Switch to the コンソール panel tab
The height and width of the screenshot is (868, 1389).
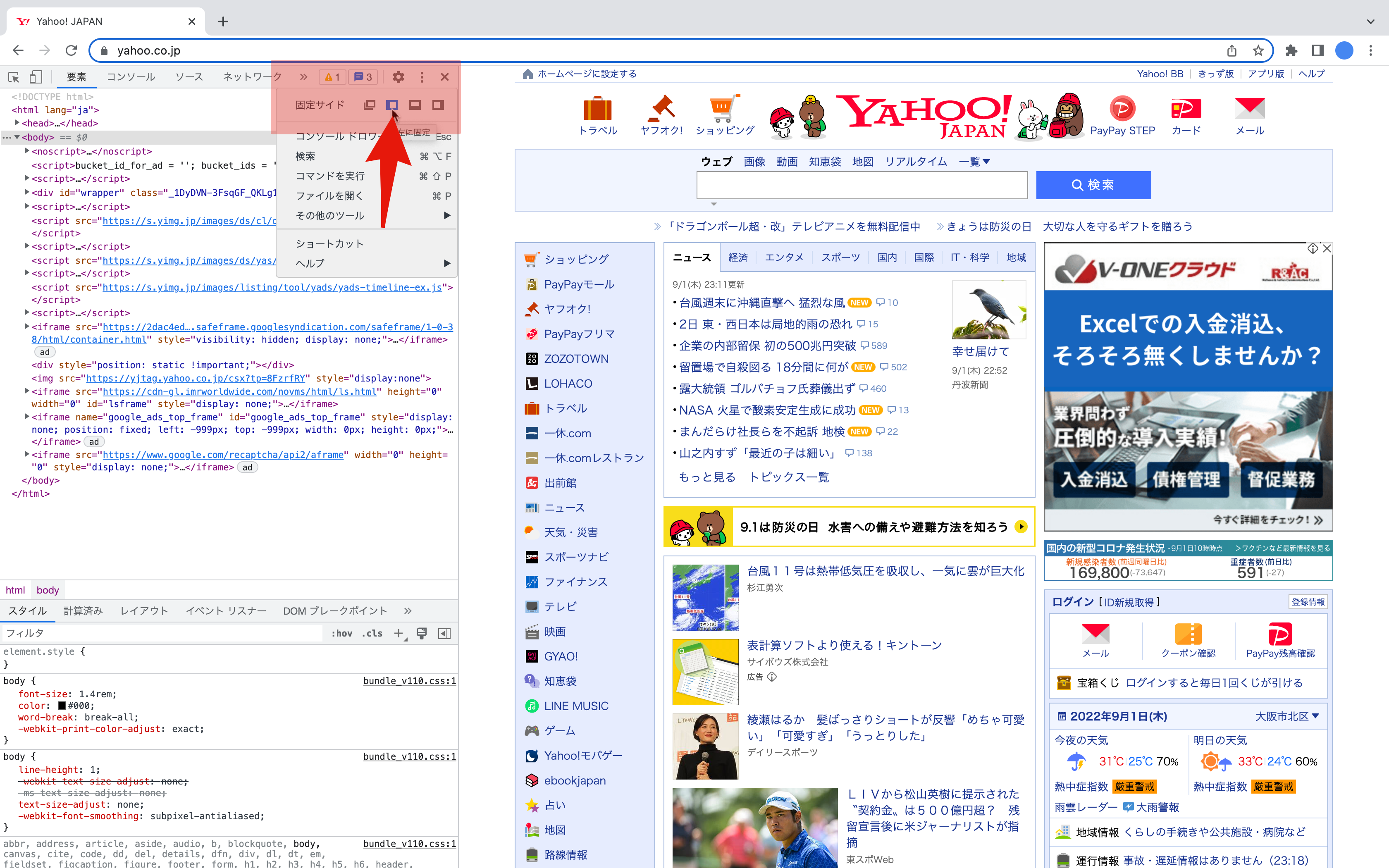(131, 77)
